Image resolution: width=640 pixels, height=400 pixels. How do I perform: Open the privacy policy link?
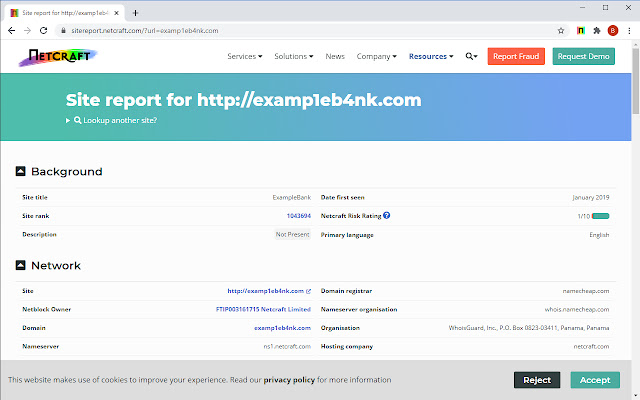[289, 380]
